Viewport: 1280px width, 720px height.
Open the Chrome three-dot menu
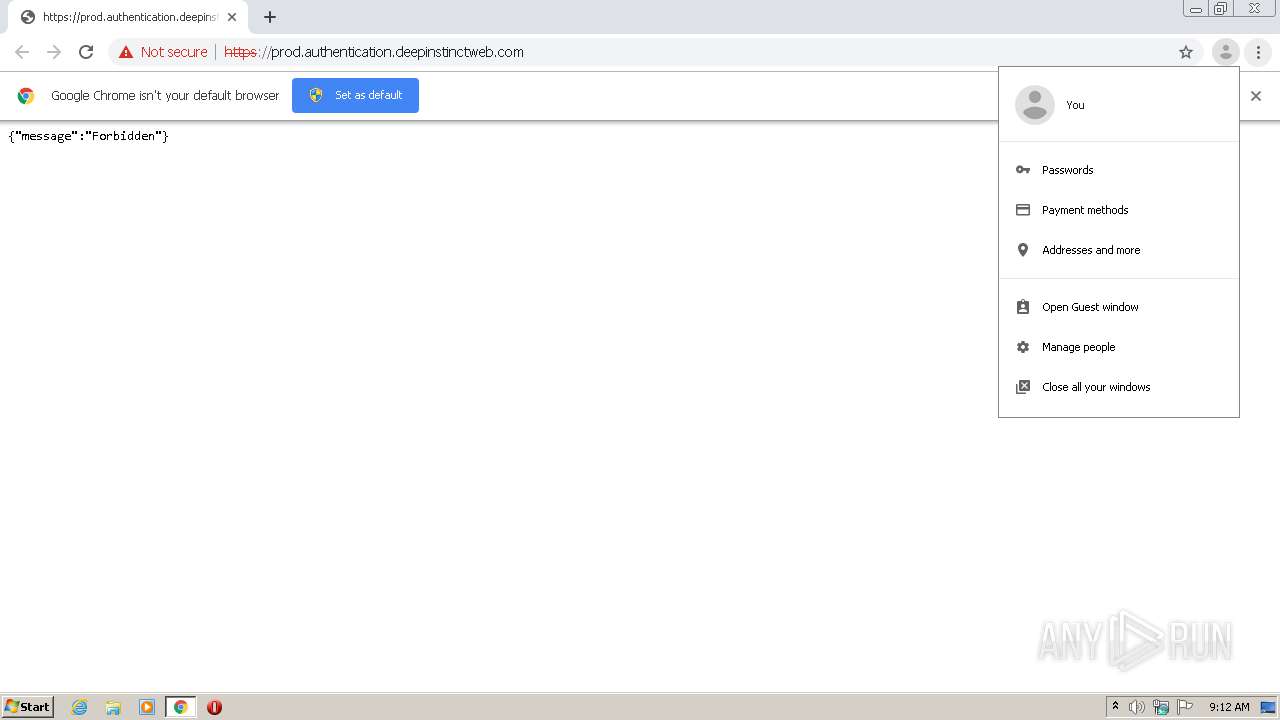(x=1258, y=52)
